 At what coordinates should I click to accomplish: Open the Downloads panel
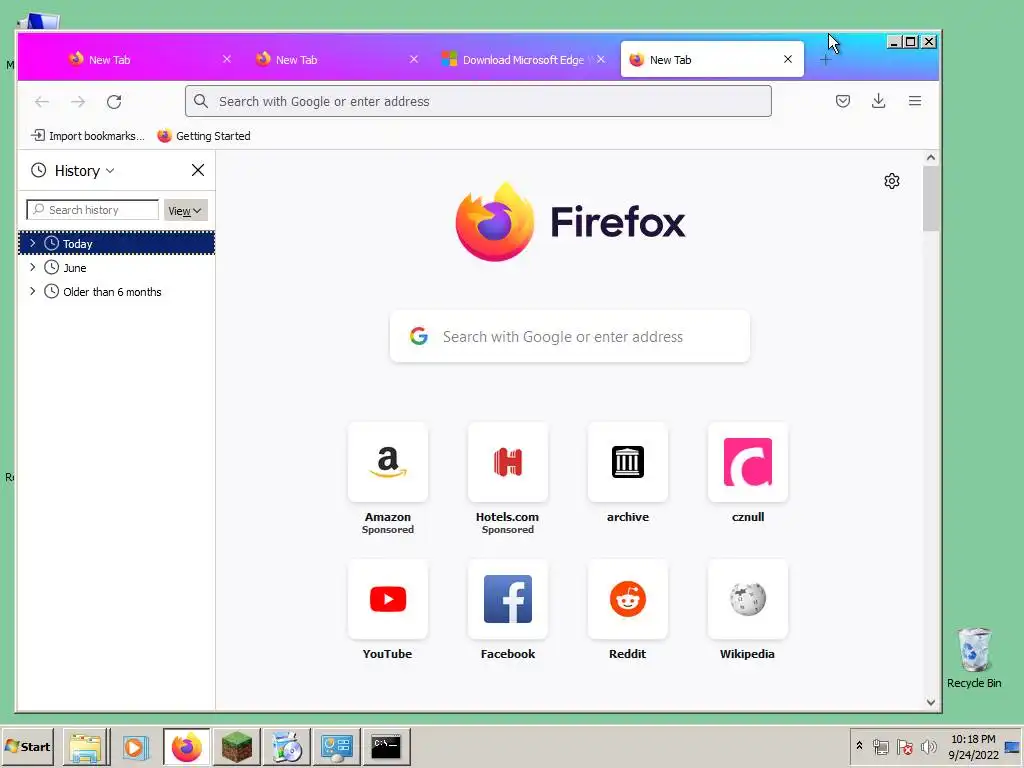tap(878, 101)
